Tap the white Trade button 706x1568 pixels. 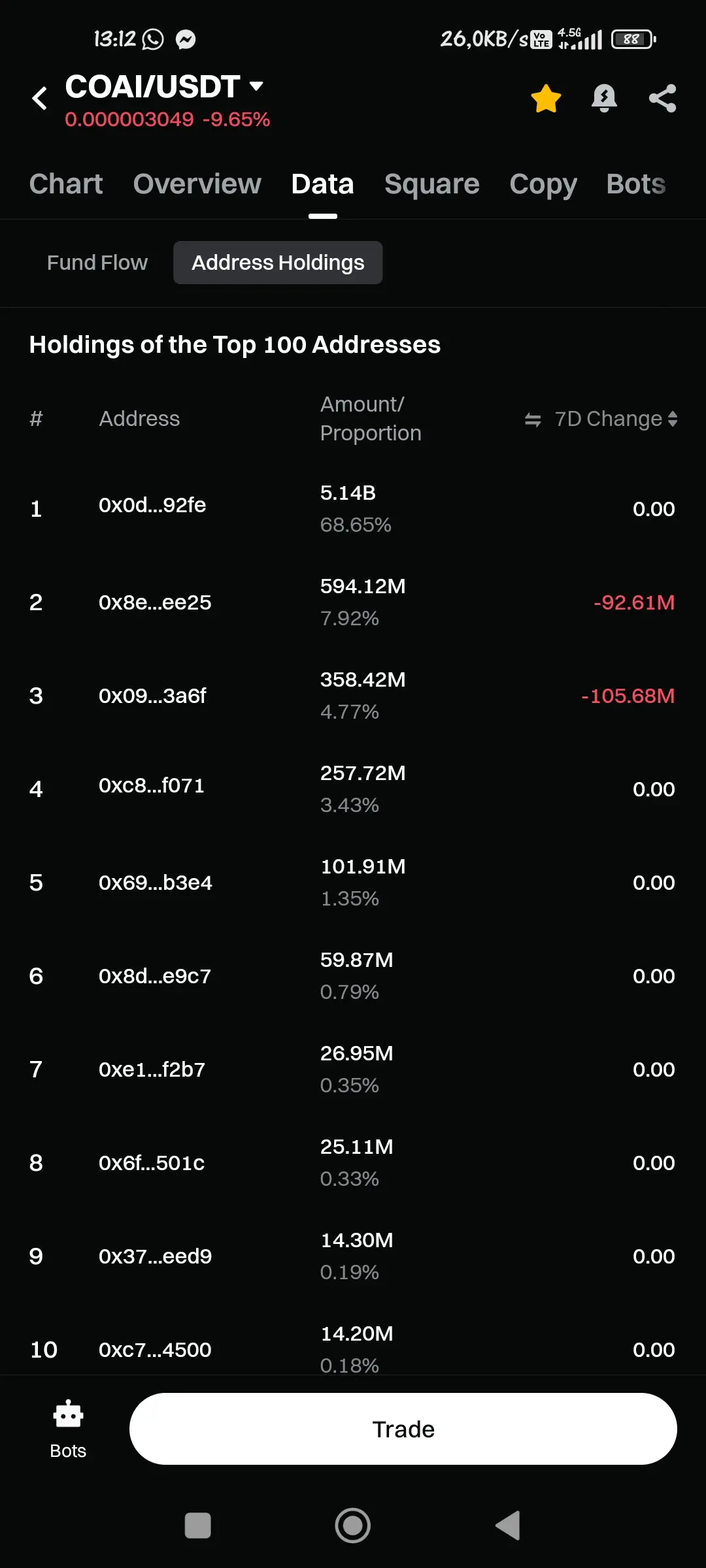point(403,1429)
